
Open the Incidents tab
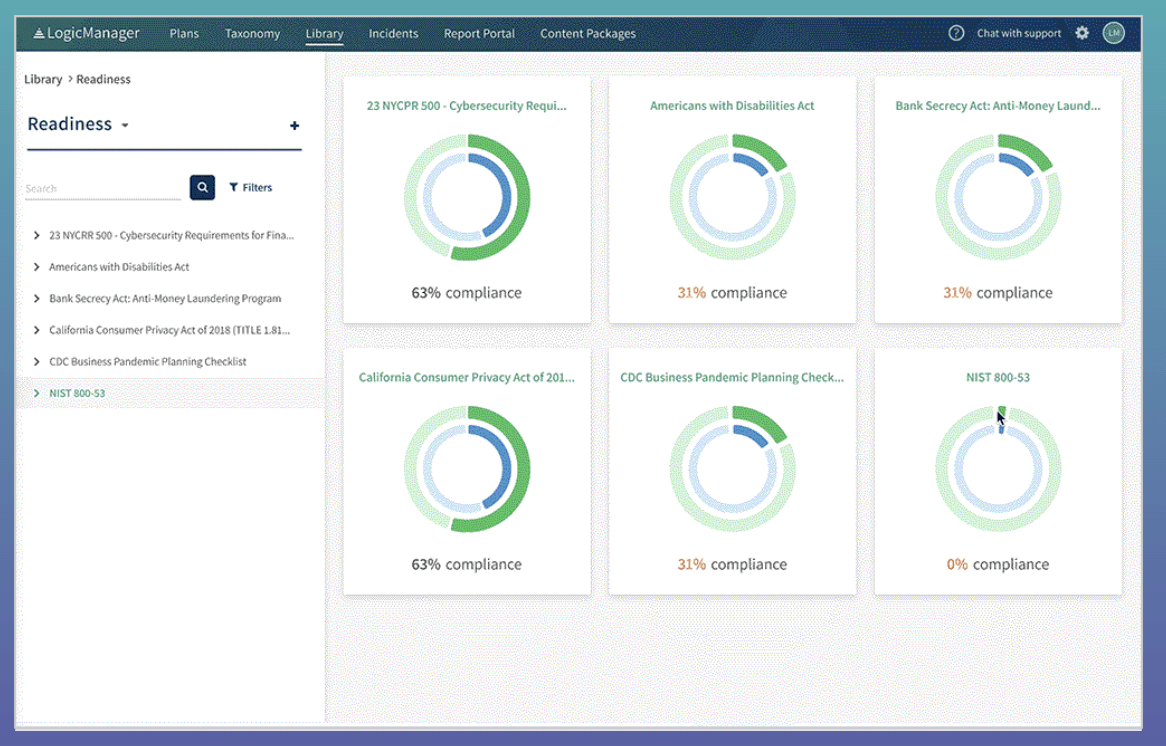(x=393, y=34)
